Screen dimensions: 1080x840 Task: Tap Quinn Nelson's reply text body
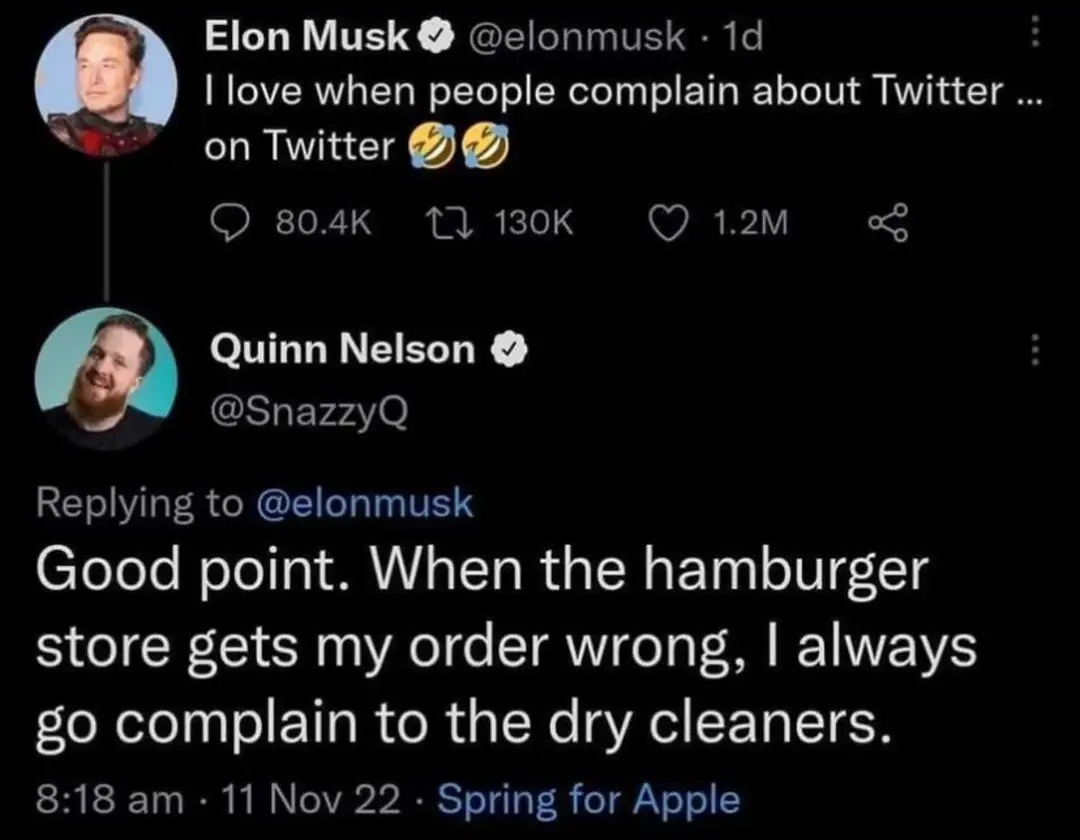[500, 644]
